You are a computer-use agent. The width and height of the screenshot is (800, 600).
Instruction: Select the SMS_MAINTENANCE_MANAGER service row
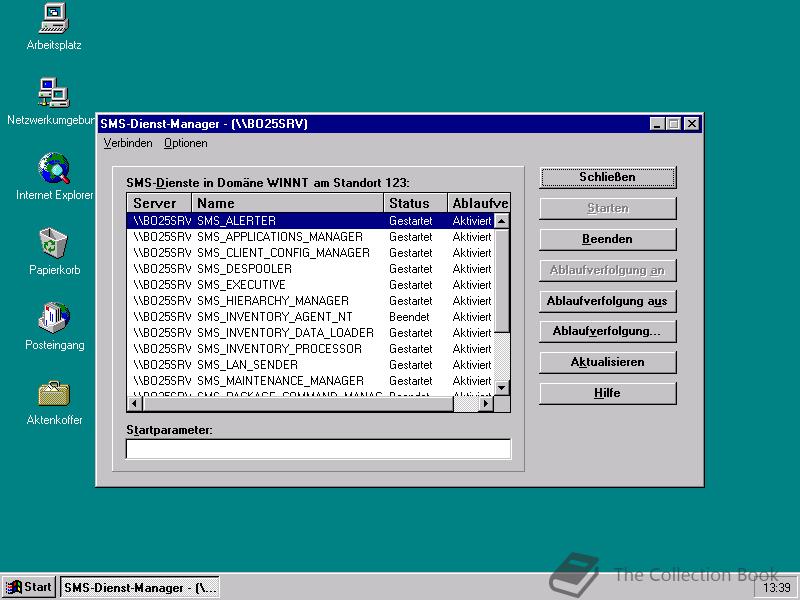tap(310, 381)
